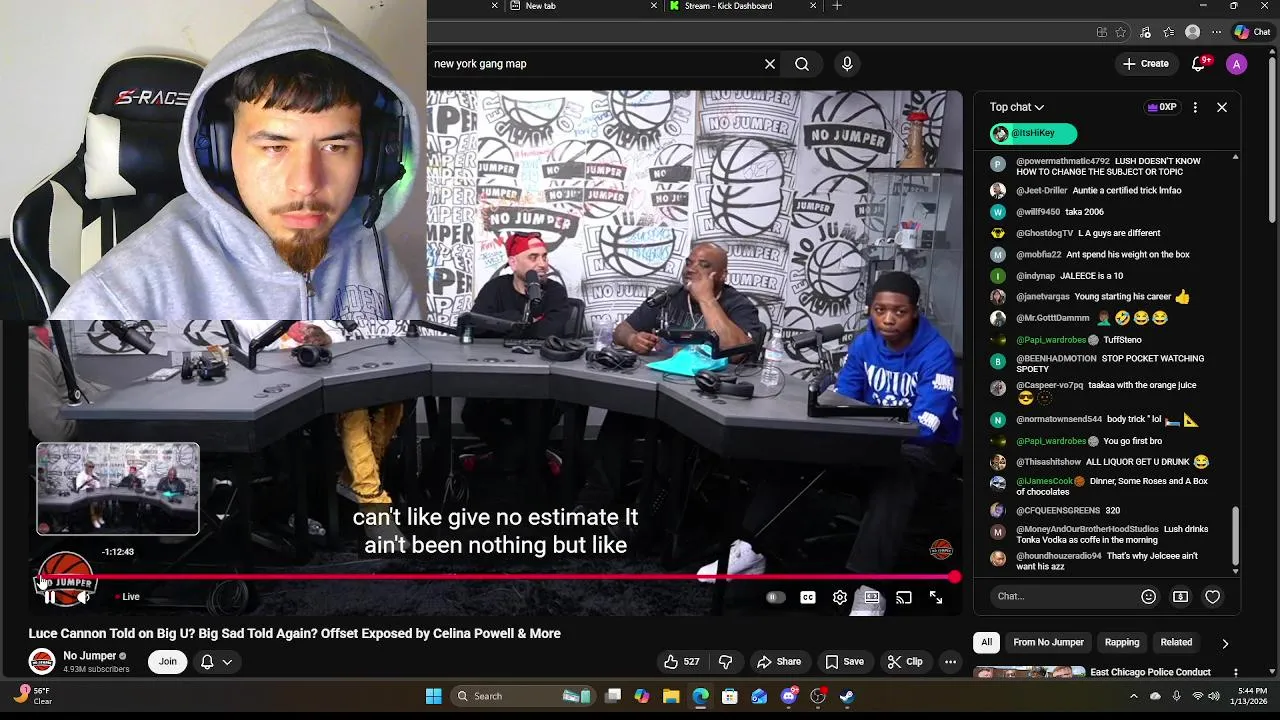Image resolution: width=1280 pixels, height=720 pixels.
Task: Mute the video volume speaker icon
Action: [x=84, y=597]
